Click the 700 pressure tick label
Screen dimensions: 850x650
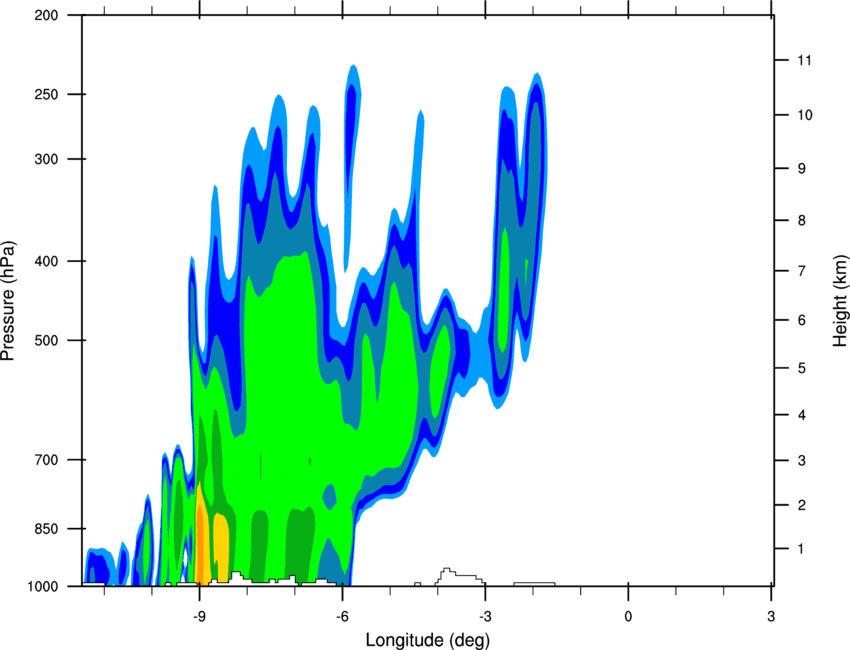point(46,460)
